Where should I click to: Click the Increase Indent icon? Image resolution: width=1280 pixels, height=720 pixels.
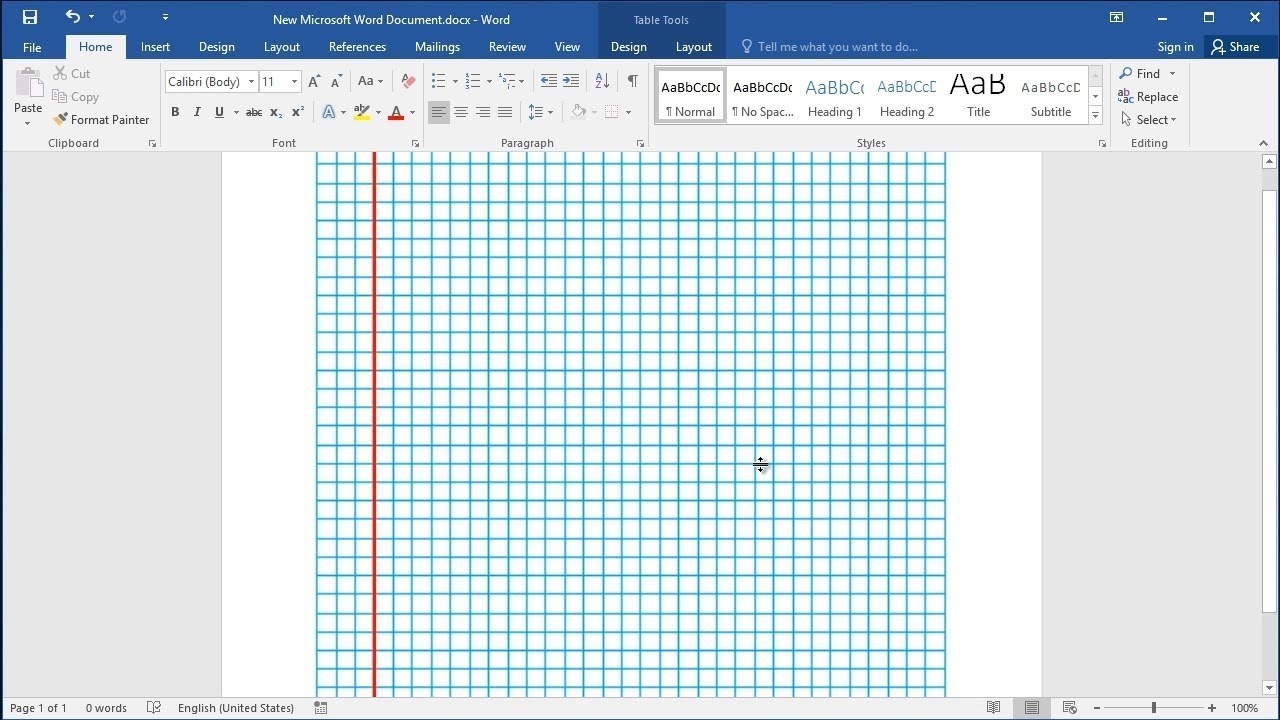[571, 82]
